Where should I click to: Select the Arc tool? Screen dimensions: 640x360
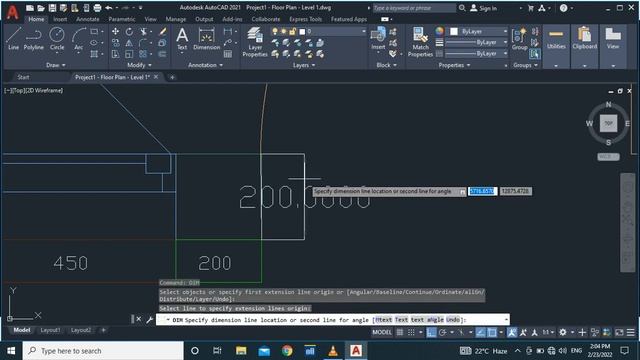79,39
